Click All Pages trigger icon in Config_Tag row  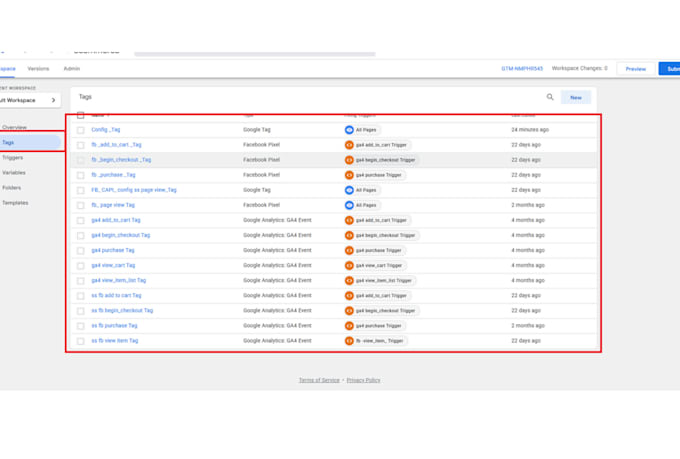[349, 130]
